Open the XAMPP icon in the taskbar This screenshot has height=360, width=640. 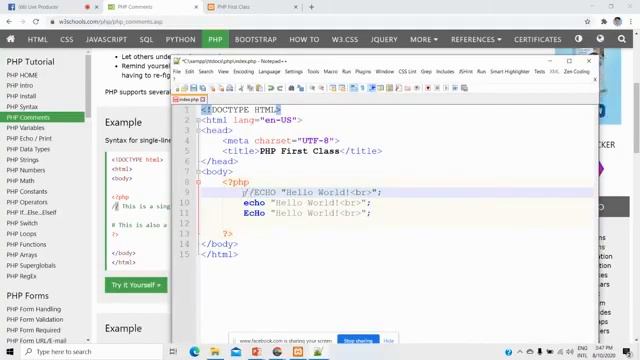(x=298, y=351)
